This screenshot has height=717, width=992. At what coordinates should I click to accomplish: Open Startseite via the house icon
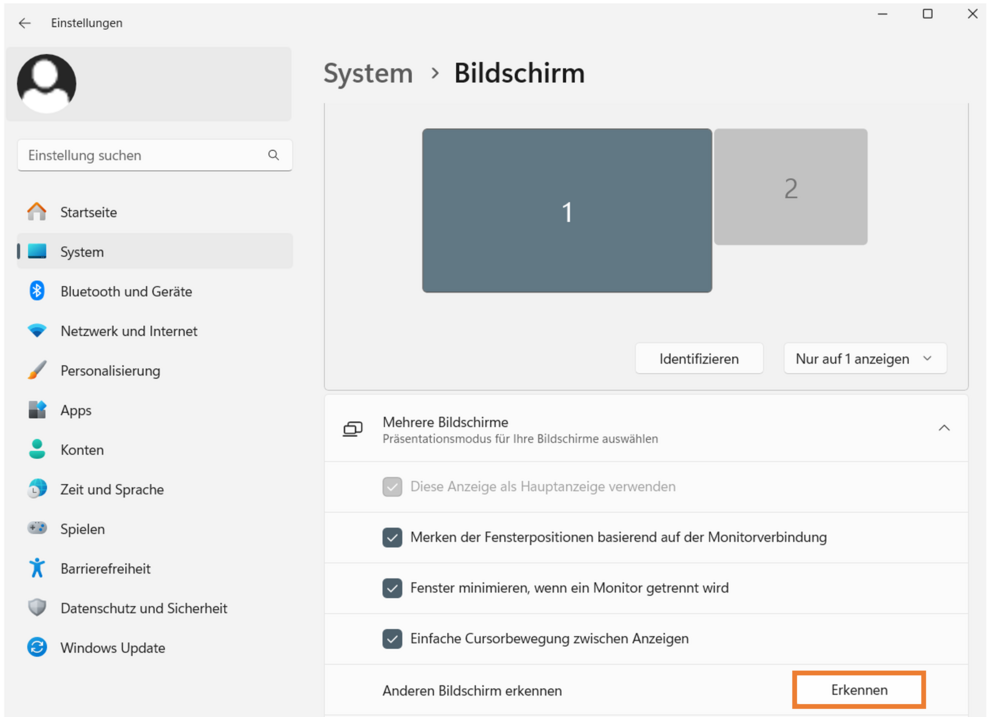pyautogui.click(x=37, y=211)
